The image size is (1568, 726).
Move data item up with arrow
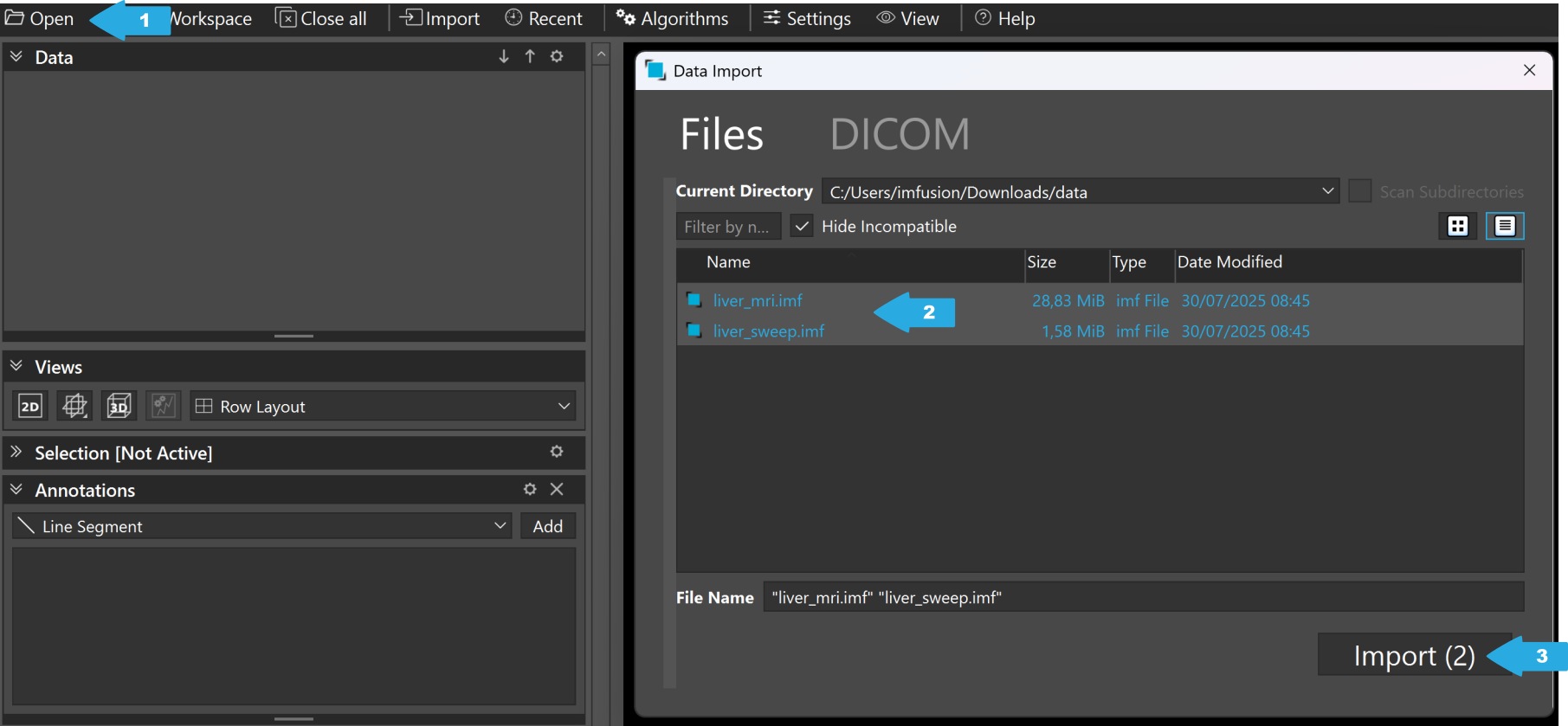click(530, 57)
